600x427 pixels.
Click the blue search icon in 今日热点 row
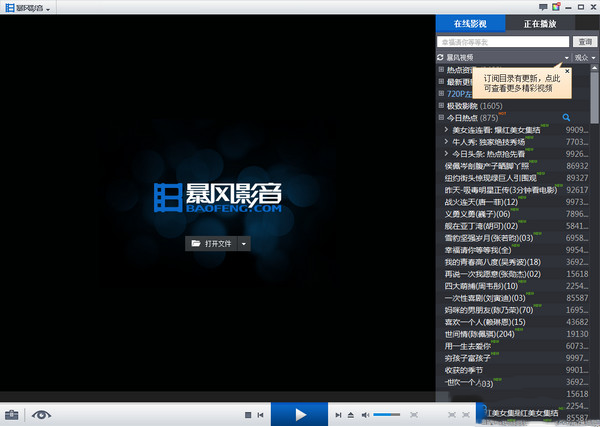click(x=566, y=117)
